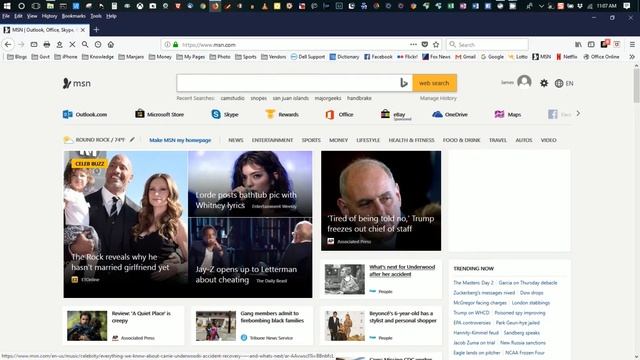Screen dimensions: 640x360
Task: Open the File menu
Action: point(6,16)
